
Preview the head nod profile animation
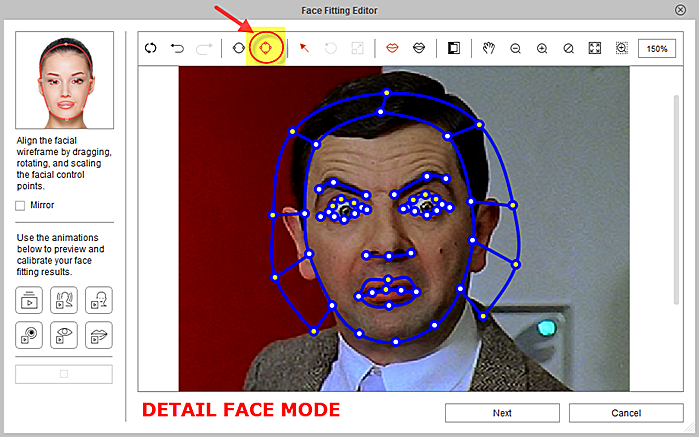click(99, 300)
